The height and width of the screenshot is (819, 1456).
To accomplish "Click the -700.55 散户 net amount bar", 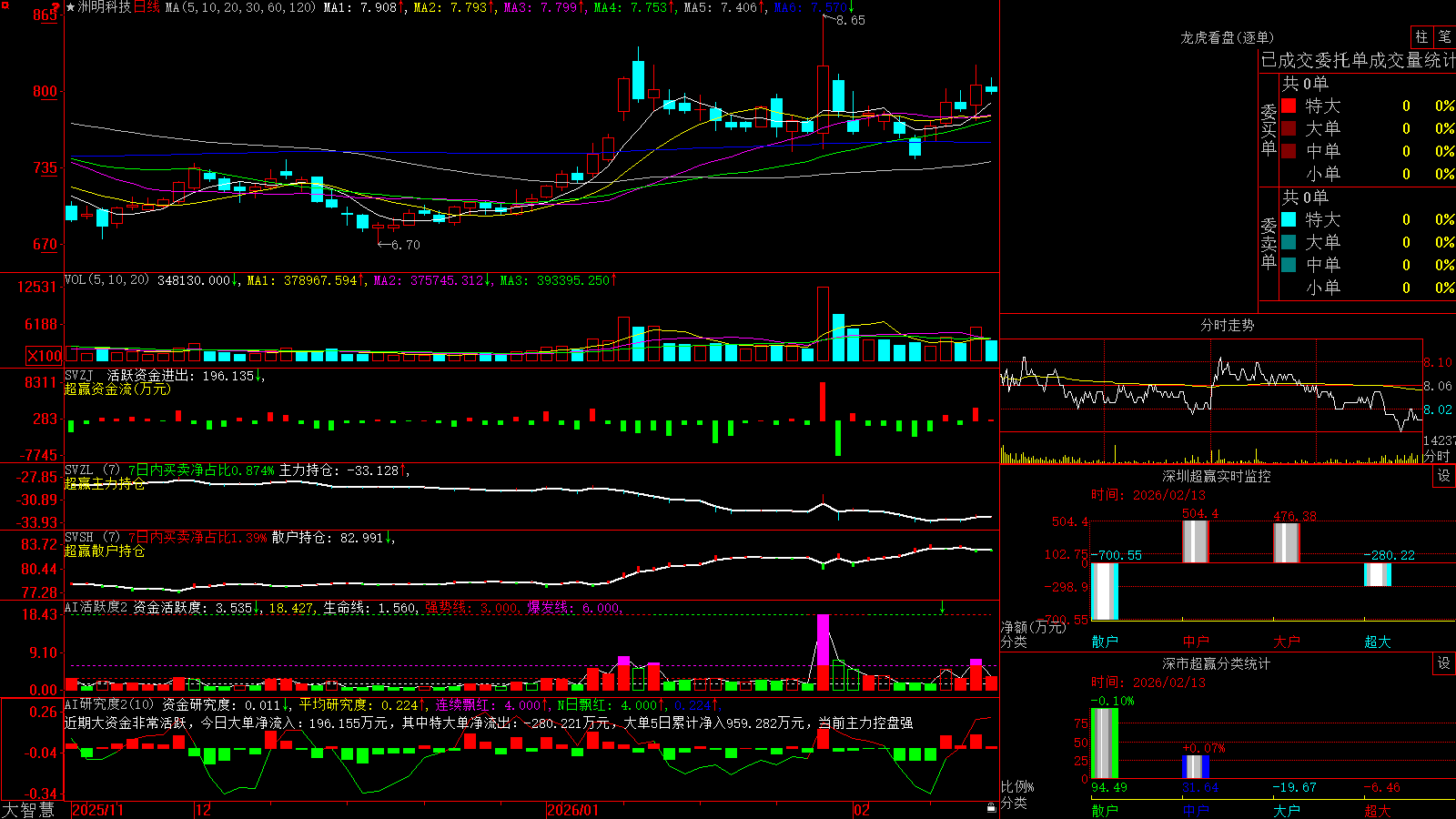I will coord(1105,591).
